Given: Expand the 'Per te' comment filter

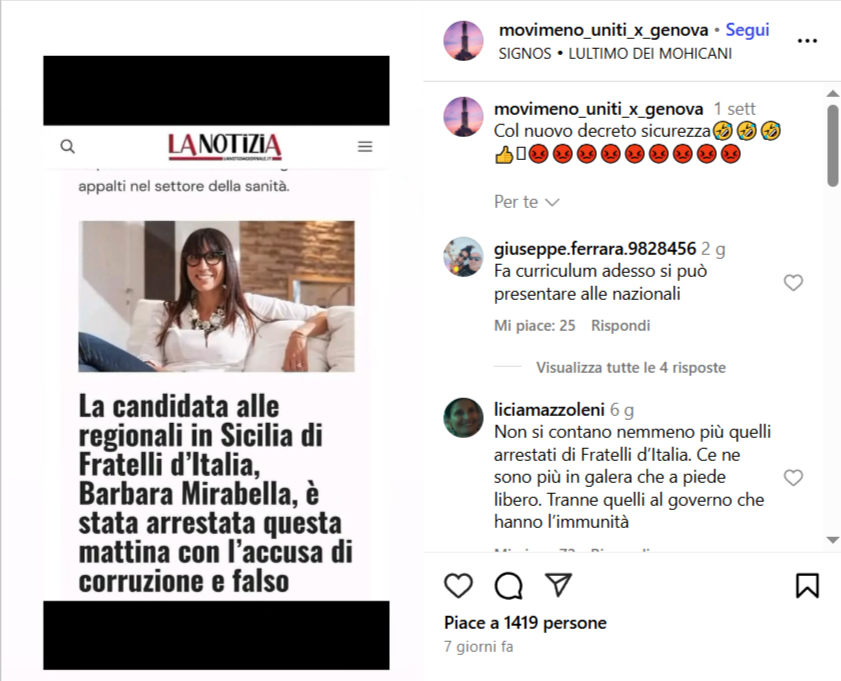Looking at the screenshot, I should coord(527,202).
